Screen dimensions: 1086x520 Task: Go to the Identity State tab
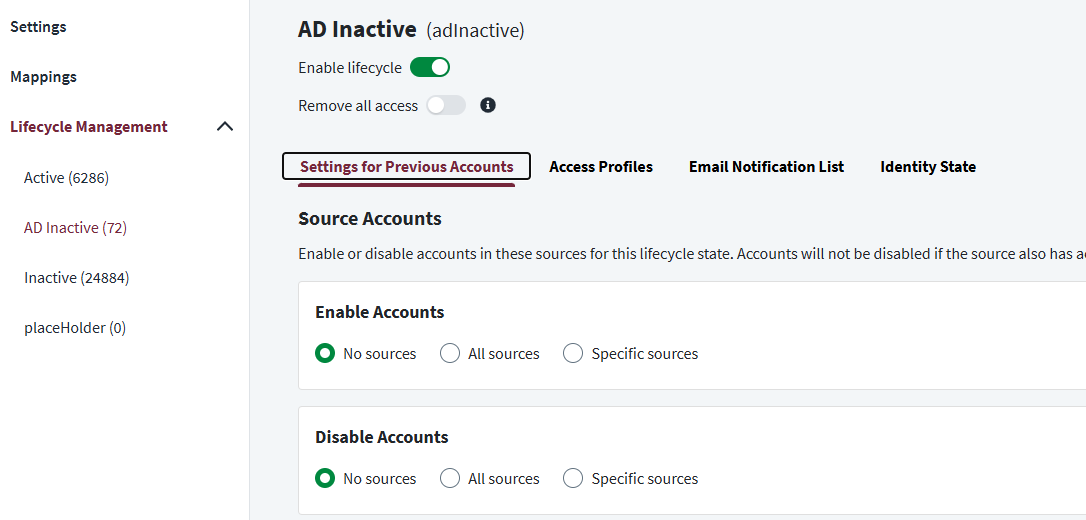[928, 167]
